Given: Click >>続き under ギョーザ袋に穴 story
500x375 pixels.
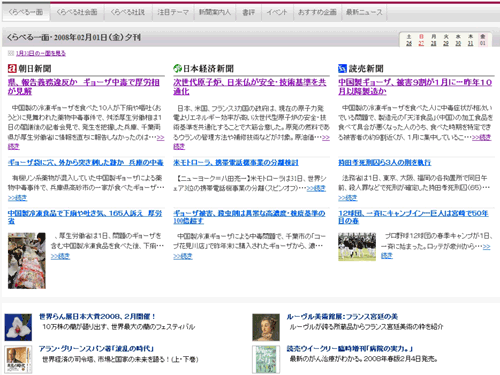Looking at the screenshot, I should pyautogui.click(x=17, y=198).
